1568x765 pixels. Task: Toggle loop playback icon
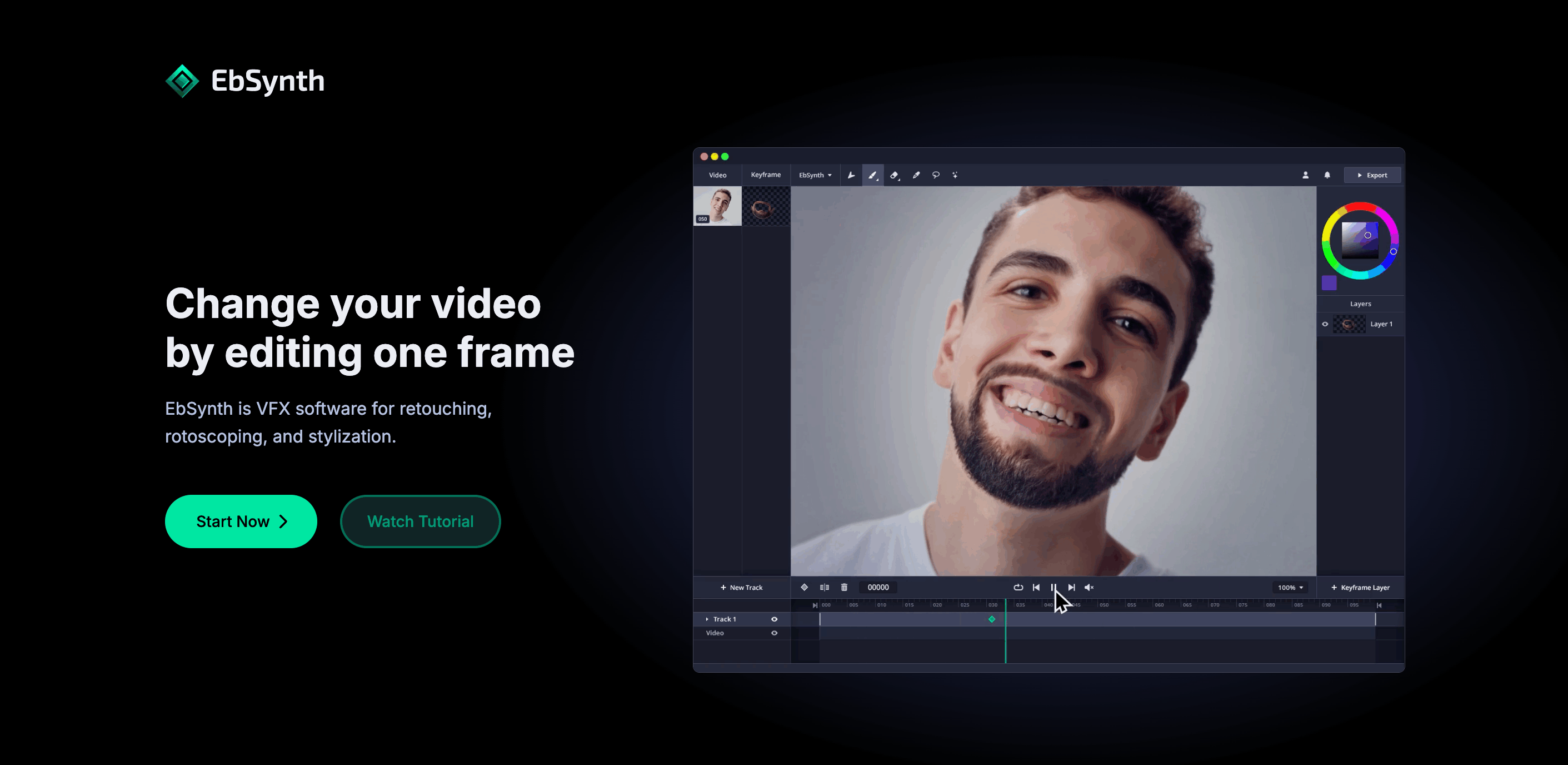tap(1018, 587)
